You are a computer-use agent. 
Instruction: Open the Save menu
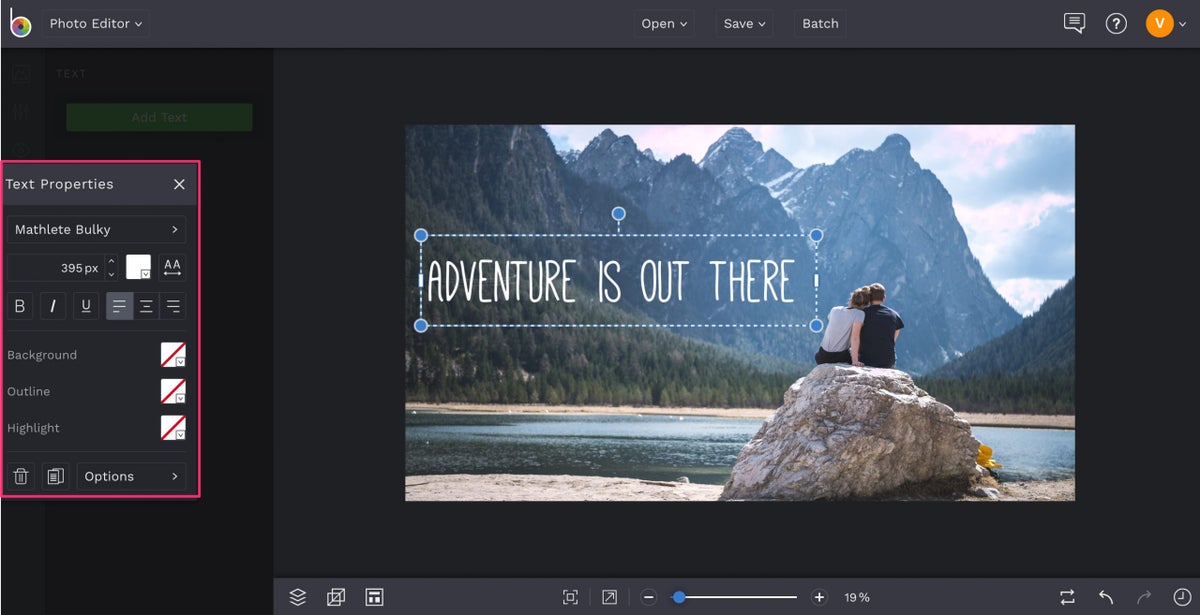coord(745,23)
